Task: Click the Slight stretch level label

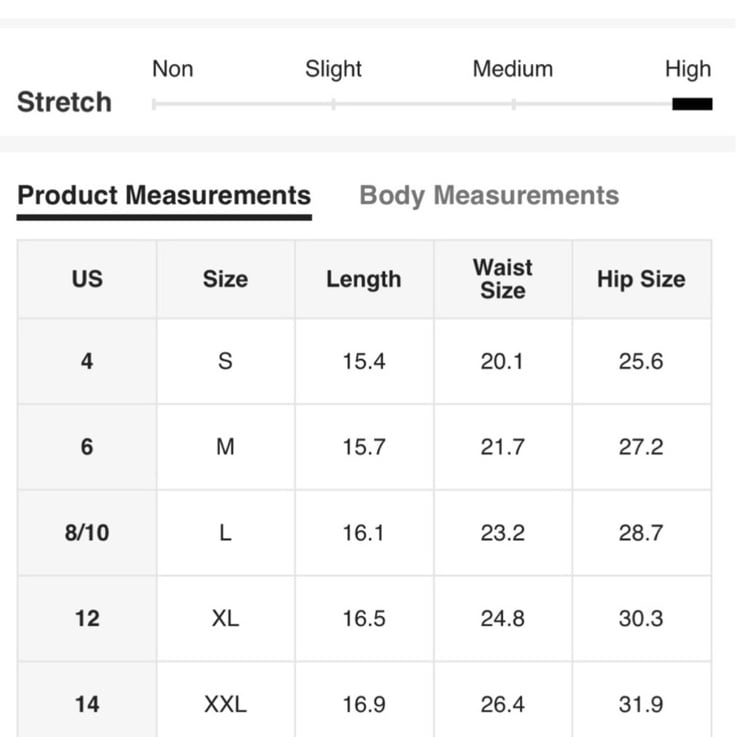Action: pos(333,69)
